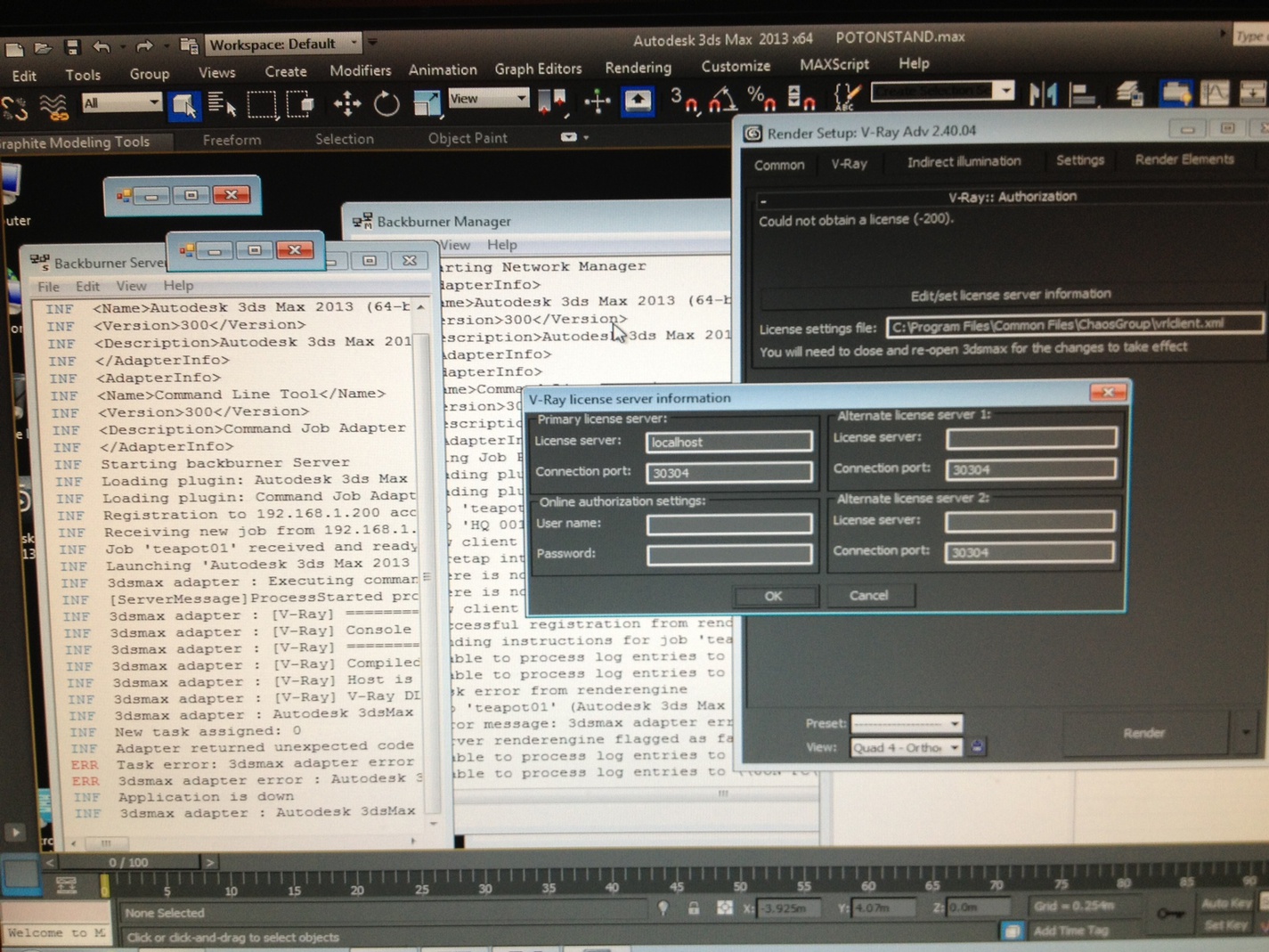This screenshot has height=952, width=1269.
Task: Open the Preset dropdown in Render Setup
Action: (x=907, y=723)
